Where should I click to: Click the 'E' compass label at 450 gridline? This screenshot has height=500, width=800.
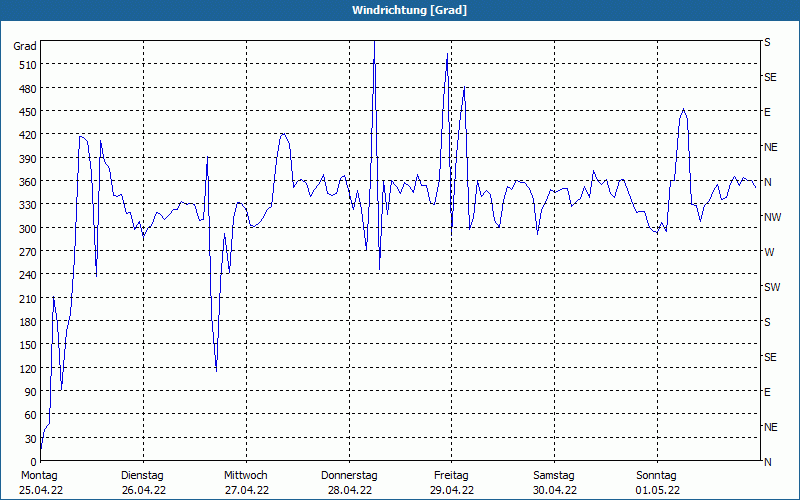click(x=767, y=112)
